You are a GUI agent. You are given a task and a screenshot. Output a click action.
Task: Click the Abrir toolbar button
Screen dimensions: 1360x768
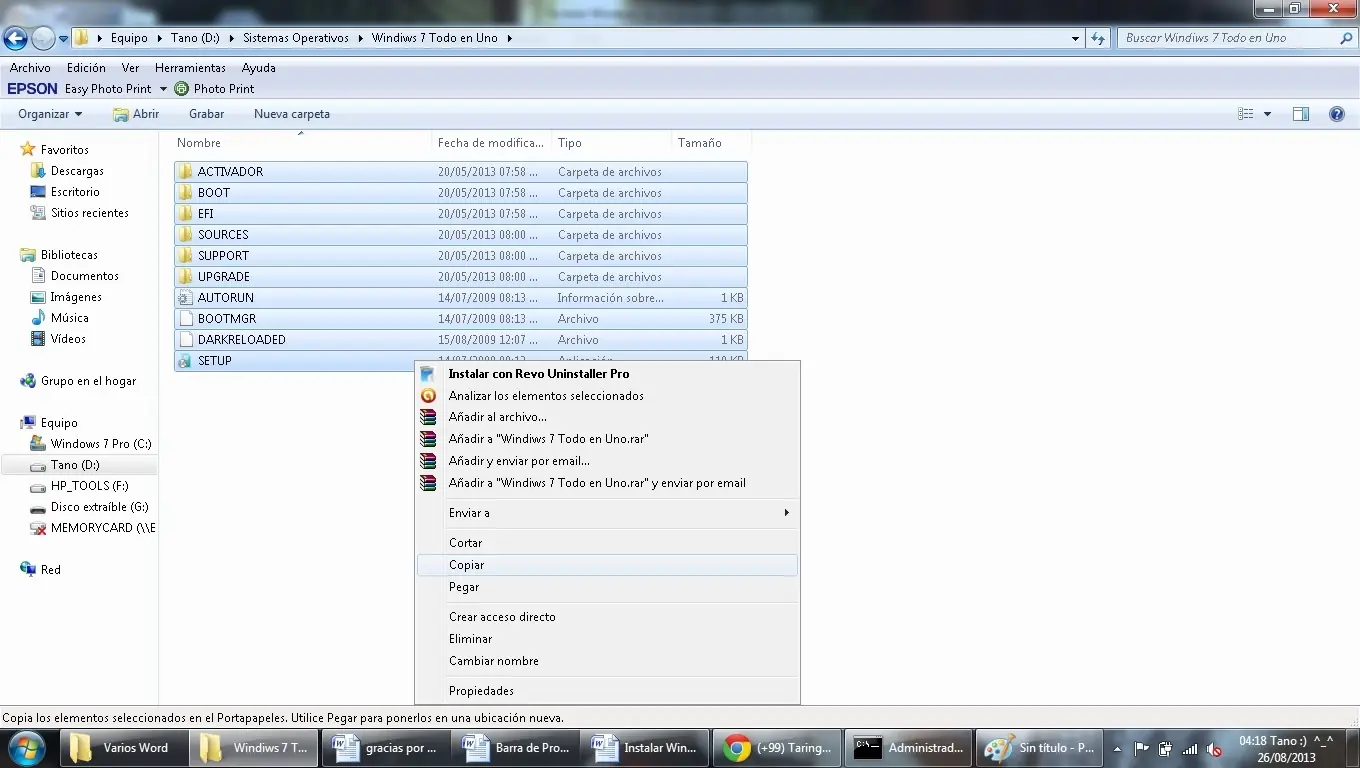(136, 114)
